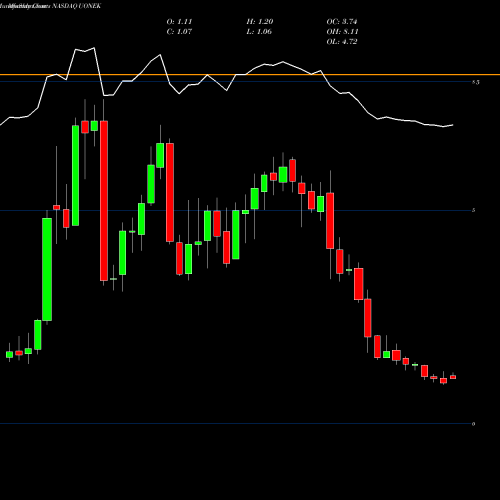Image resolution: width=500 pixels, height=500 pixels.
Task: Click the OC: 3.74 reading
Action: click(342, 22)
